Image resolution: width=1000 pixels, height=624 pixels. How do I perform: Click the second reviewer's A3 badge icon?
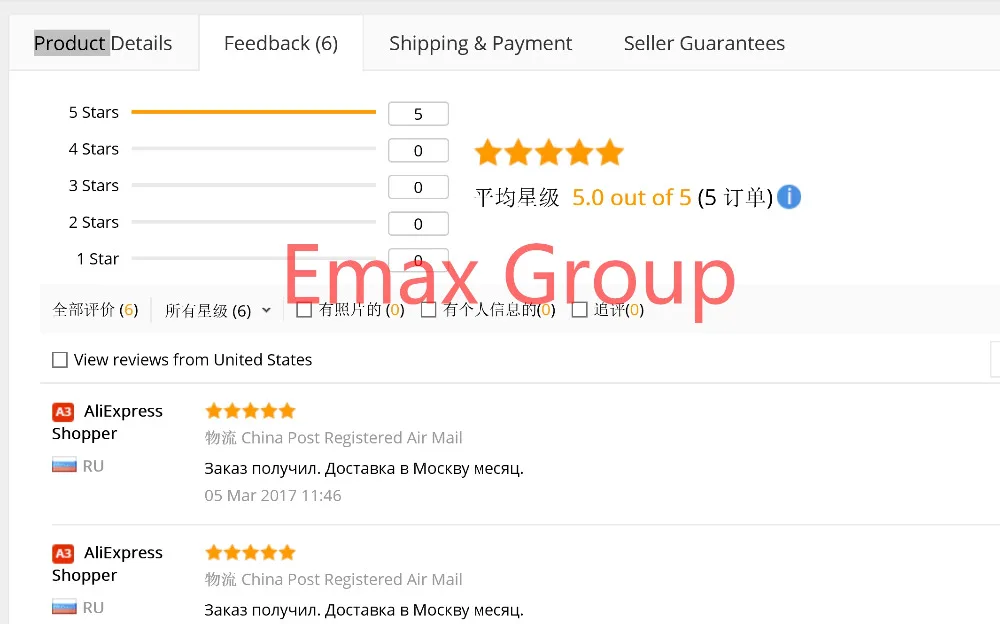[x=63, y=554]
